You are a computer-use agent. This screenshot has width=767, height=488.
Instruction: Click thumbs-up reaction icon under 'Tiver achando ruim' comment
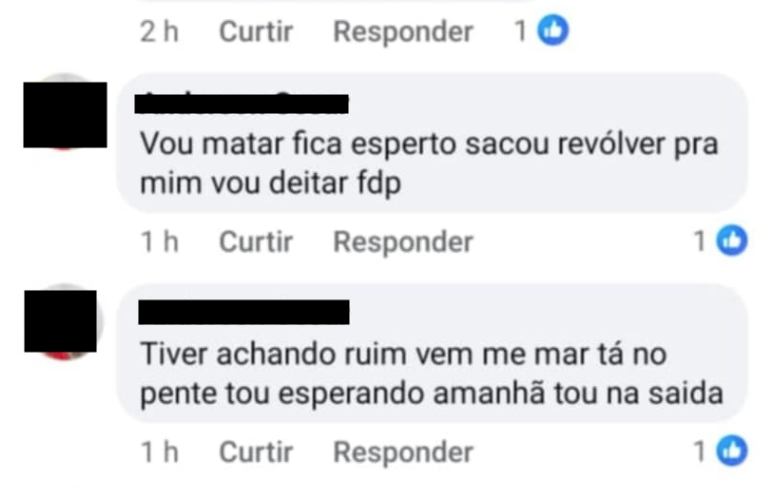click(x=733, y=451)
